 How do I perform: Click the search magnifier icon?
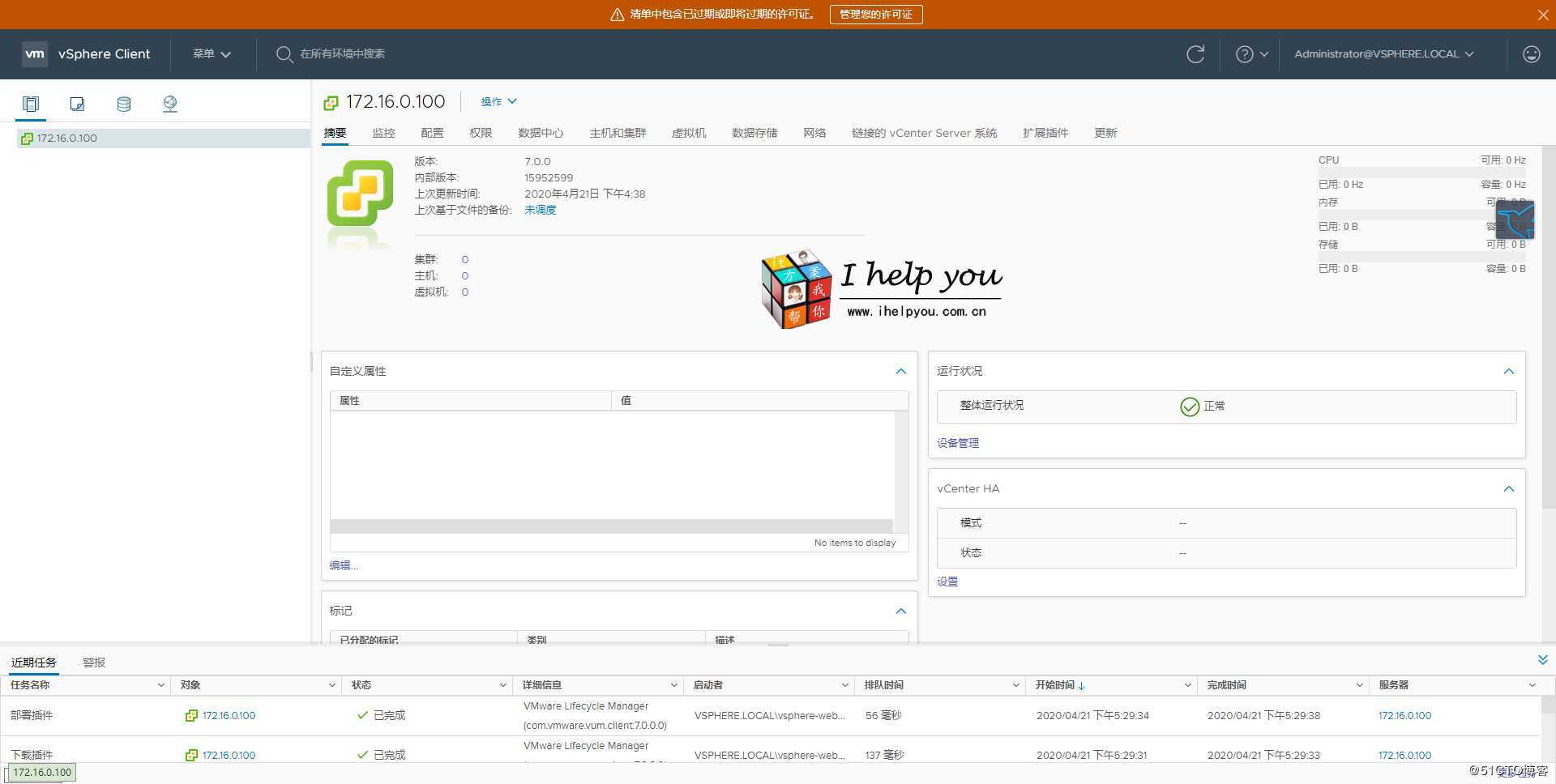tap(284, 54)
